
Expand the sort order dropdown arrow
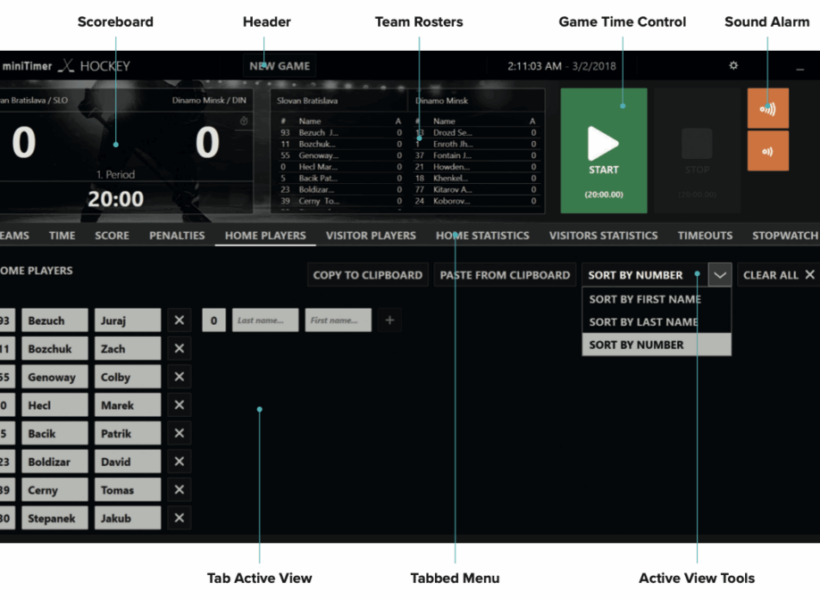[720, 275]
